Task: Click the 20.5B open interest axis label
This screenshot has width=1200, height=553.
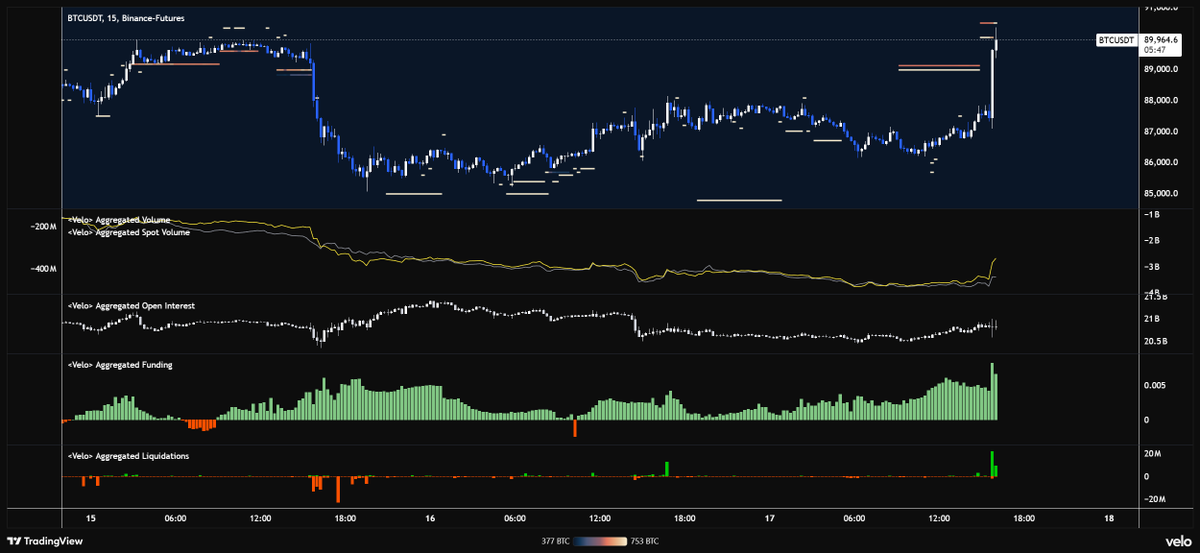Action: coord(1156,342)
